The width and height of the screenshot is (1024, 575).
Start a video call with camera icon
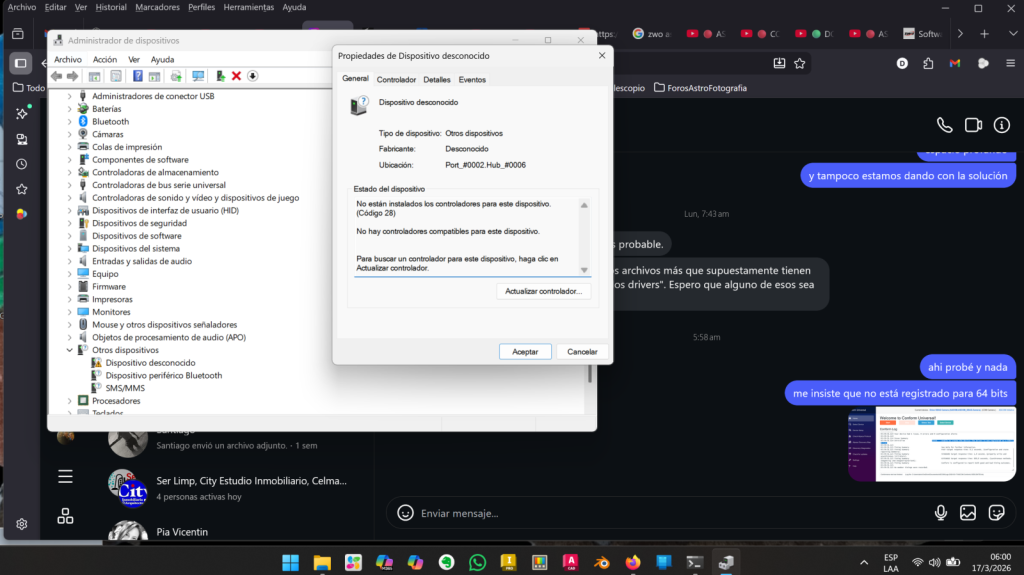coord(973,125)
